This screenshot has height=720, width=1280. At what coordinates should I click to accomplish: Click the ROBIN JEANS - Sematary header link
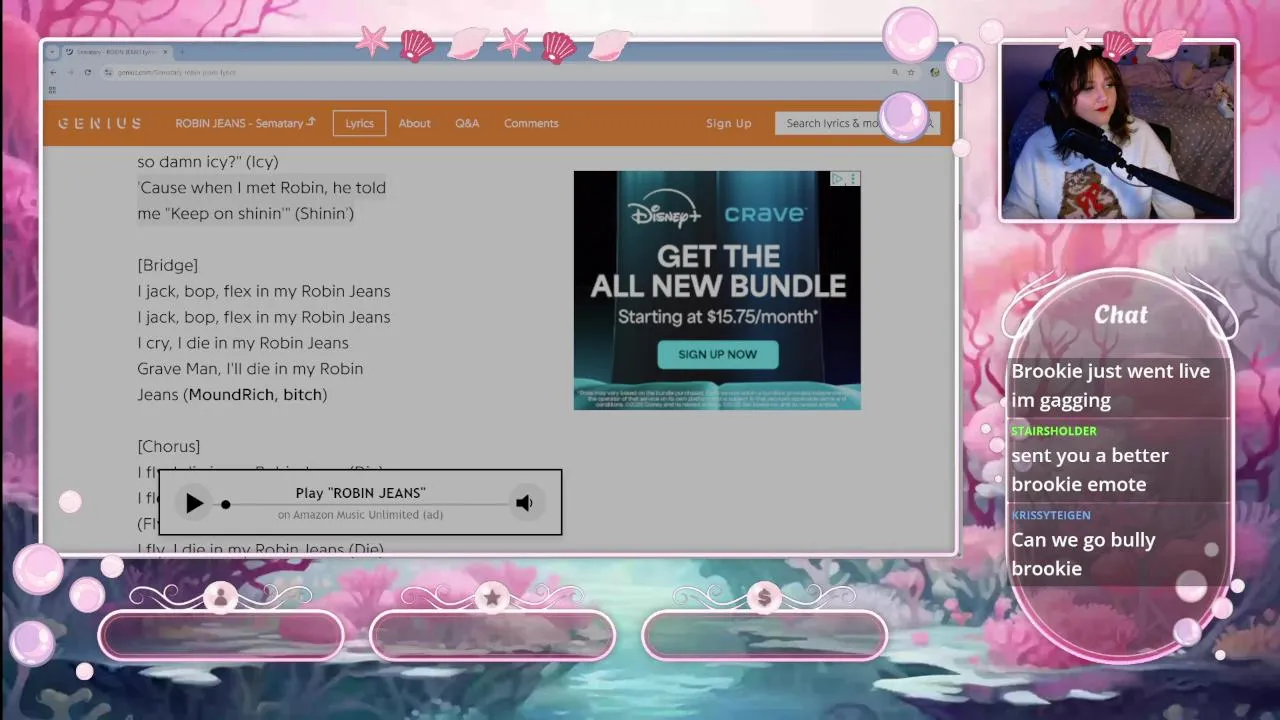[x=245, y=123]
